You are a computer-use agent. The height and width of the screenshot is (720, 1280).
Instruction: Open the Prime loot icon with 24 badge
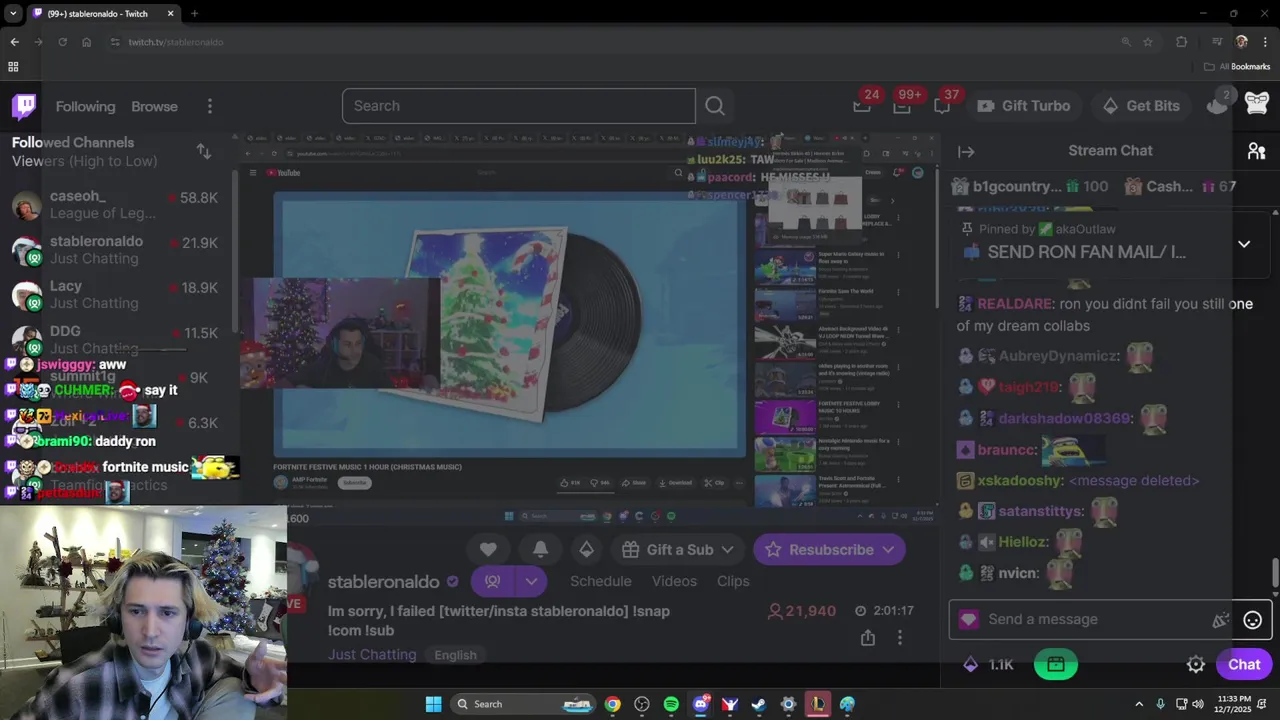862,105
